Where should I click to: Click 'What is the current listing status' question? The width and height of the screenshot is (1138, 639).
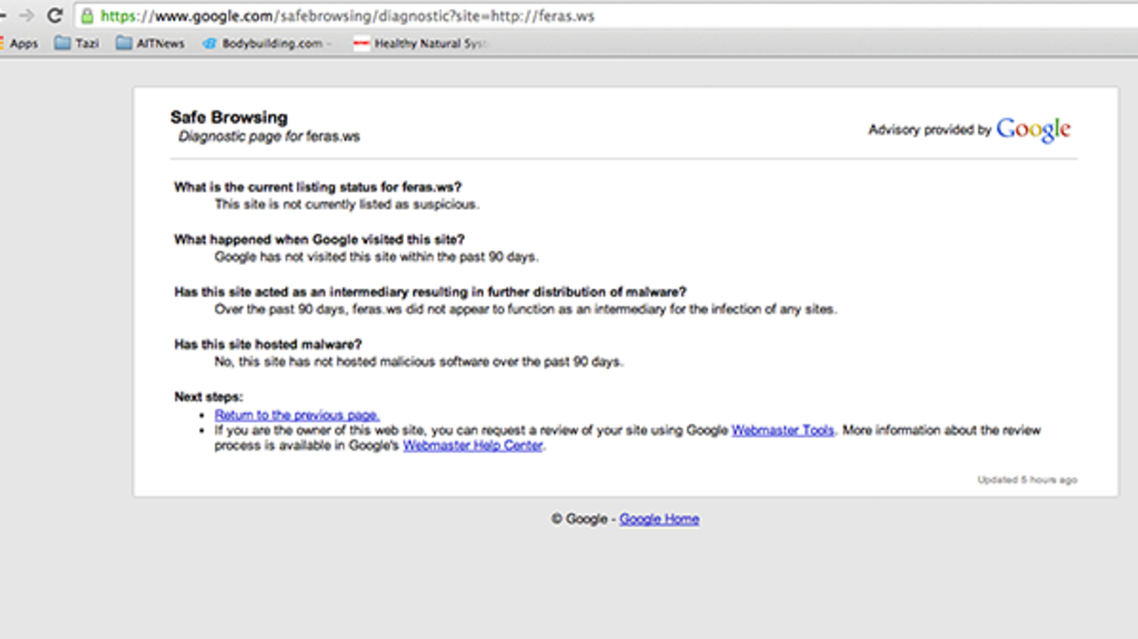318,187
